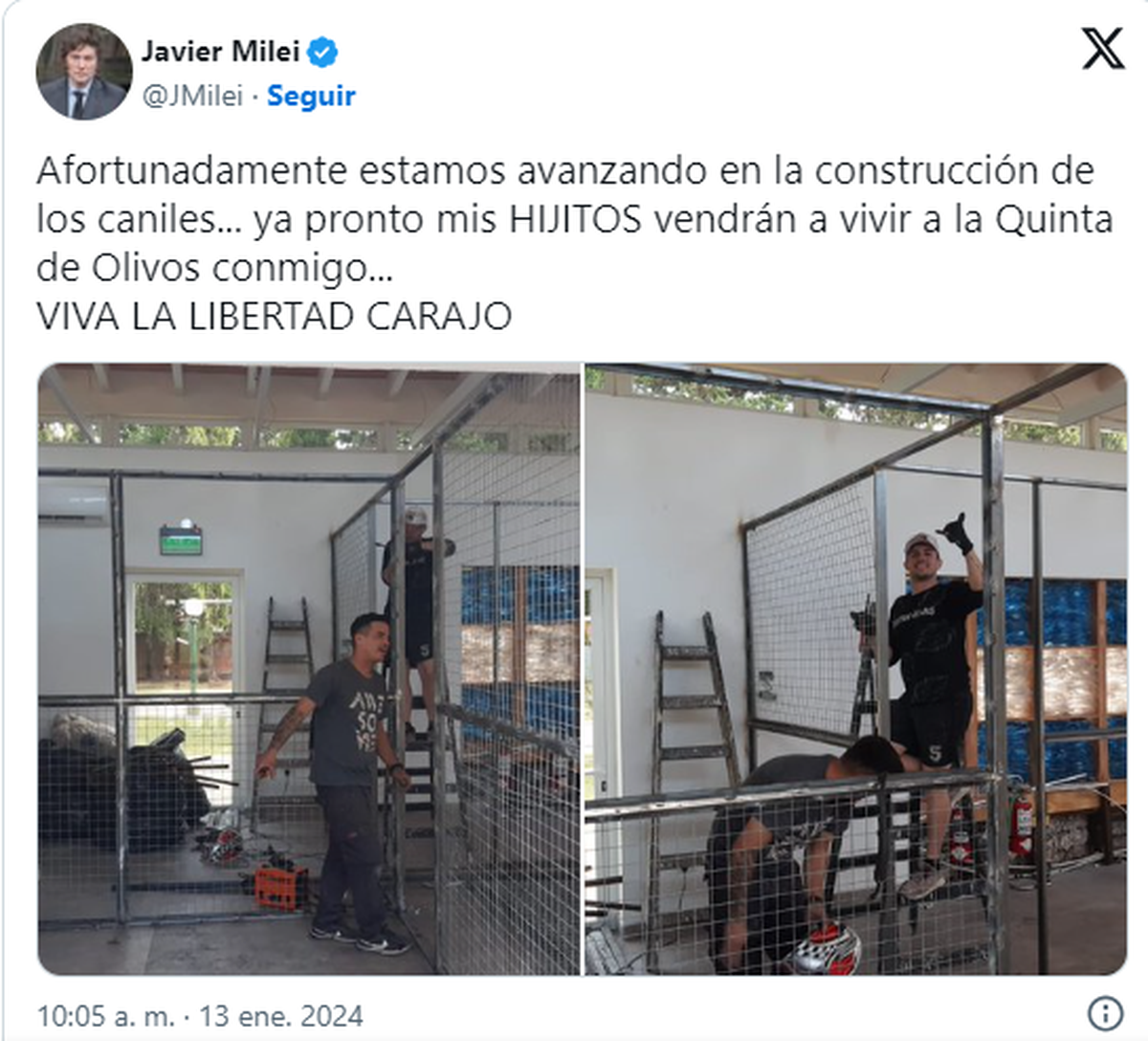Click the 13 ene. 2024 date

coord(281,1015)
